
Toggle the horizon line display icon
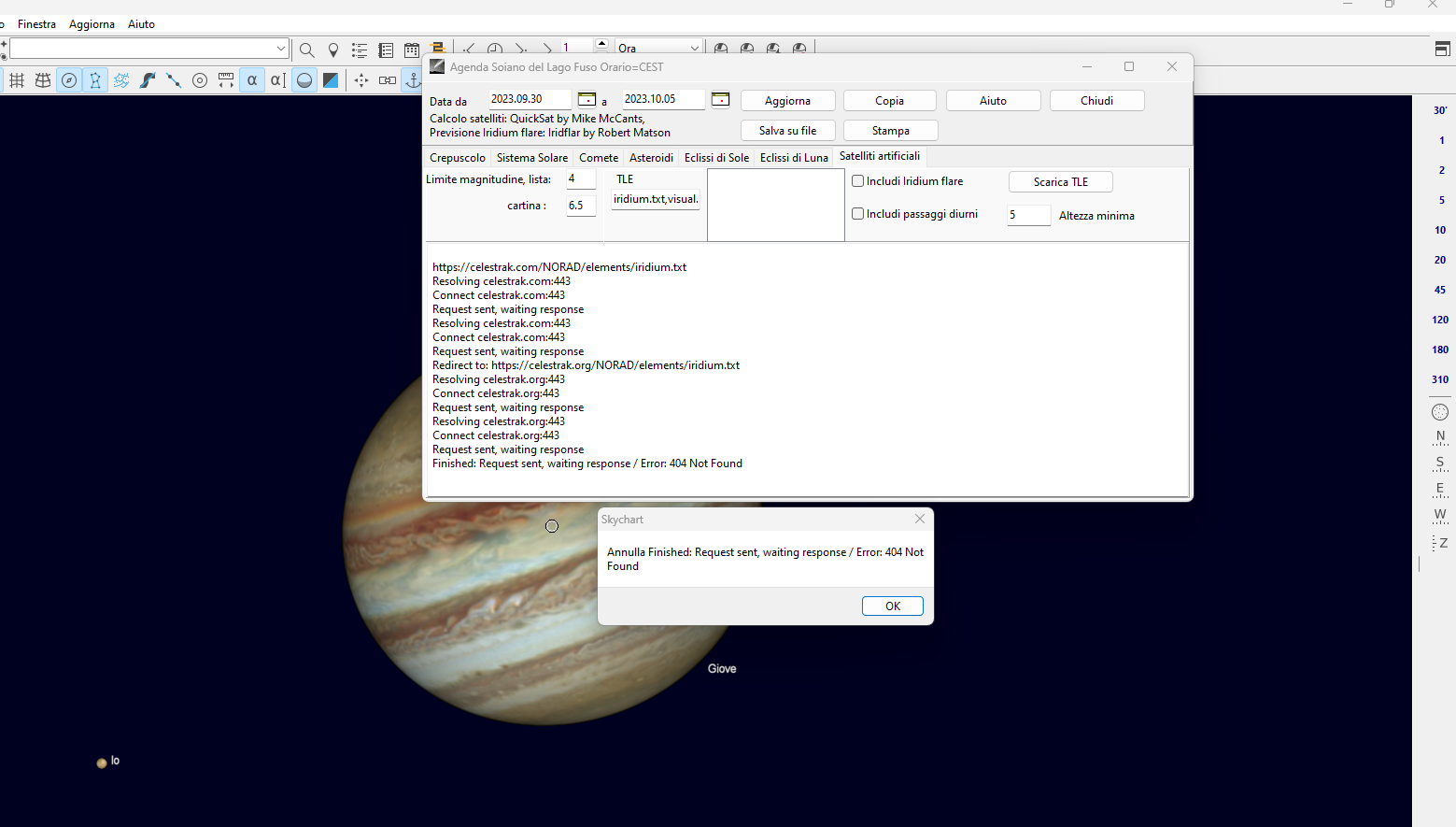[304, 80]
